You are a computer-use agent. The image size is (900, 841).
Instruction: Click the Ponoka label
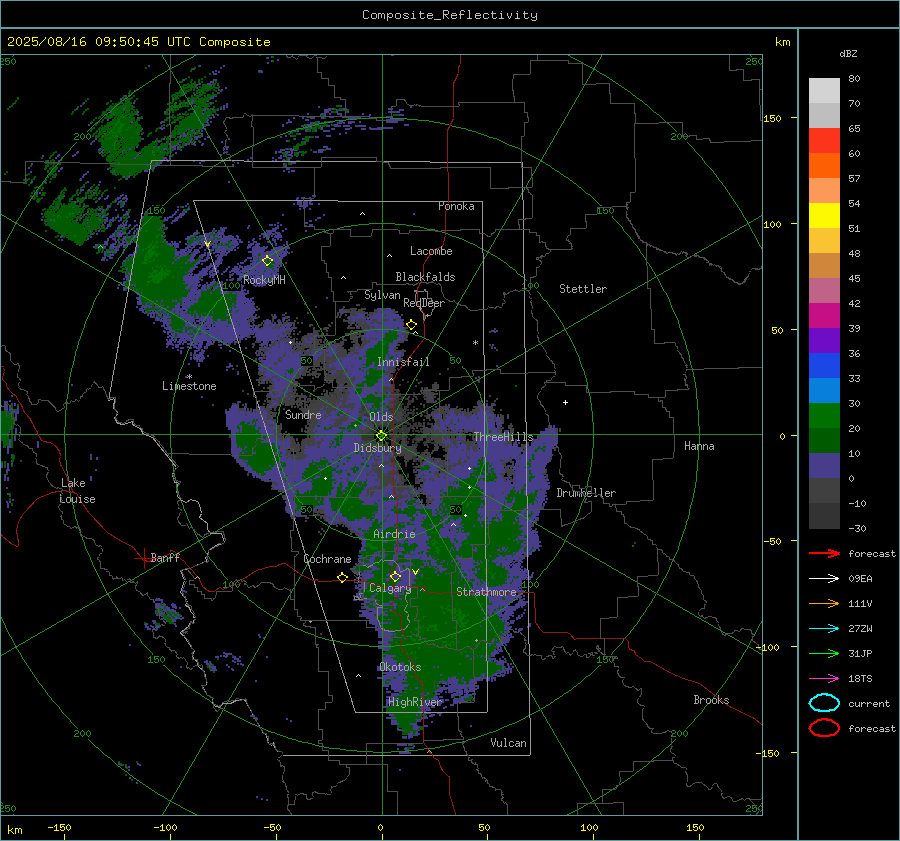pyautogui.click(x=456, y=206)
